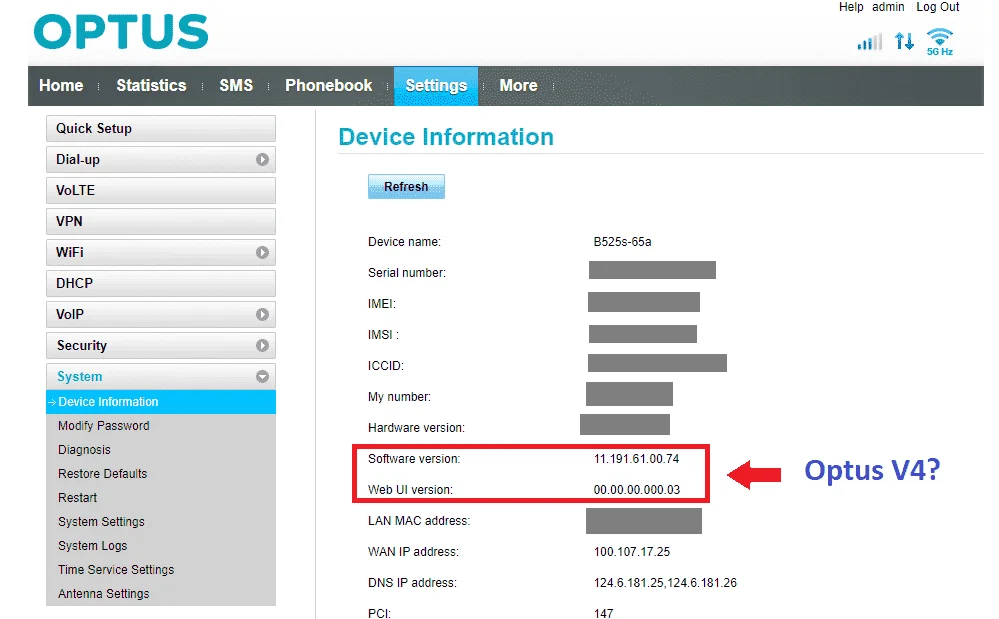Click the OPTUS logo
This screenshot has height=619, width=999.
121,32
